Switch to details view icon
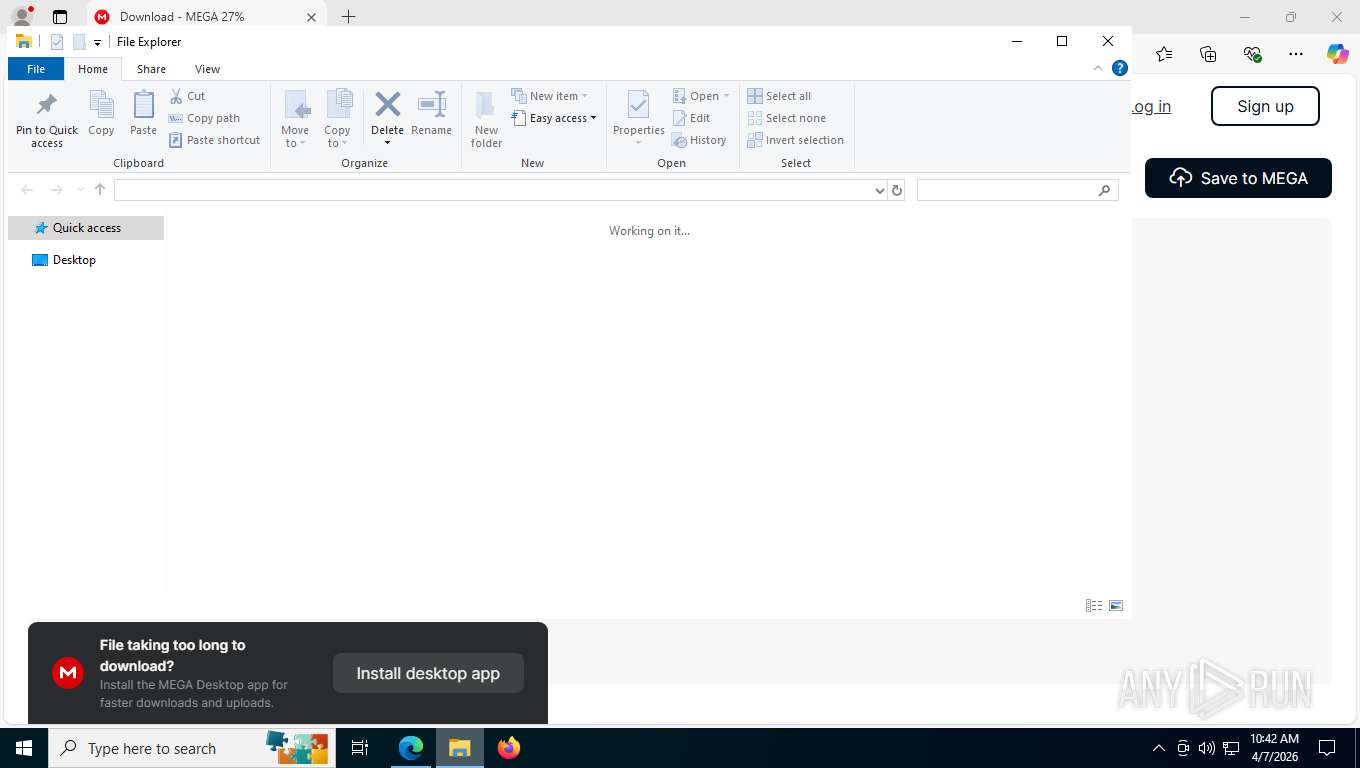 (x=1094, y=606)
